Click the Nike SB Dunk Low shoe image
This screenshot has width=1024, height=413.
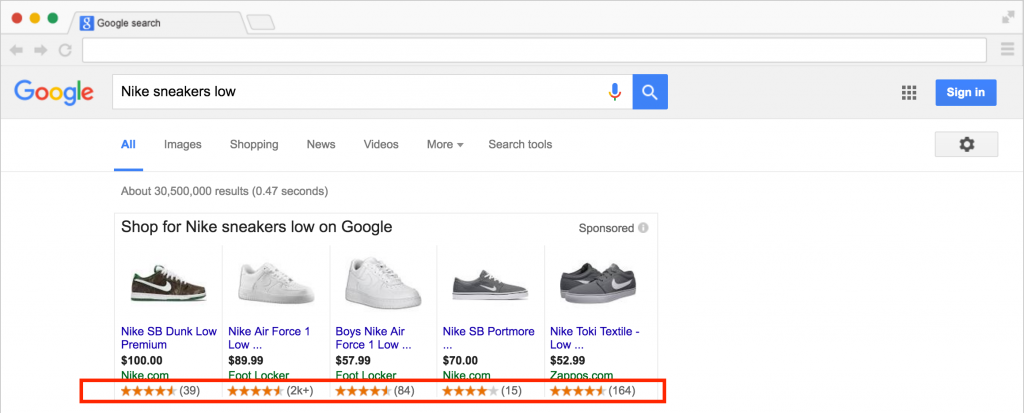point(168,282)
